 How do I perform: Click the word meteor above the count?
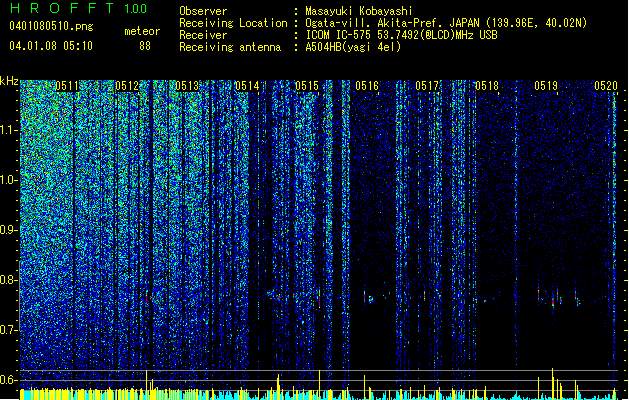(x=142, y=31)
